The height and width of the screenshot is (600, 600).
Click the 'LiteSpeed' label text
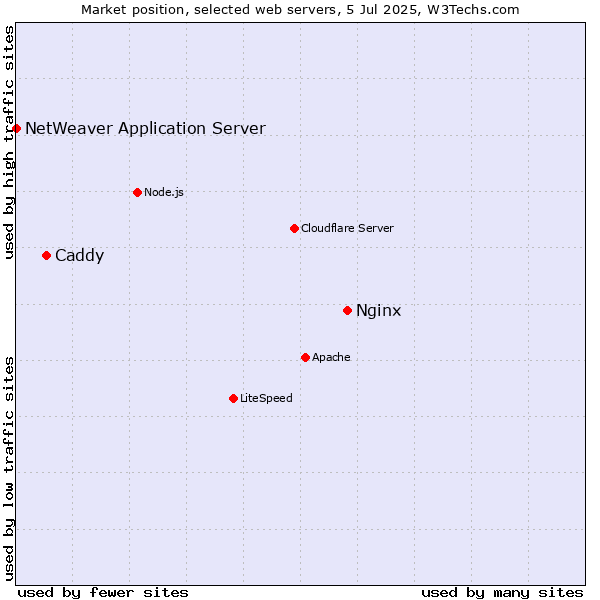pyautogui.click(x=266, y=399)
